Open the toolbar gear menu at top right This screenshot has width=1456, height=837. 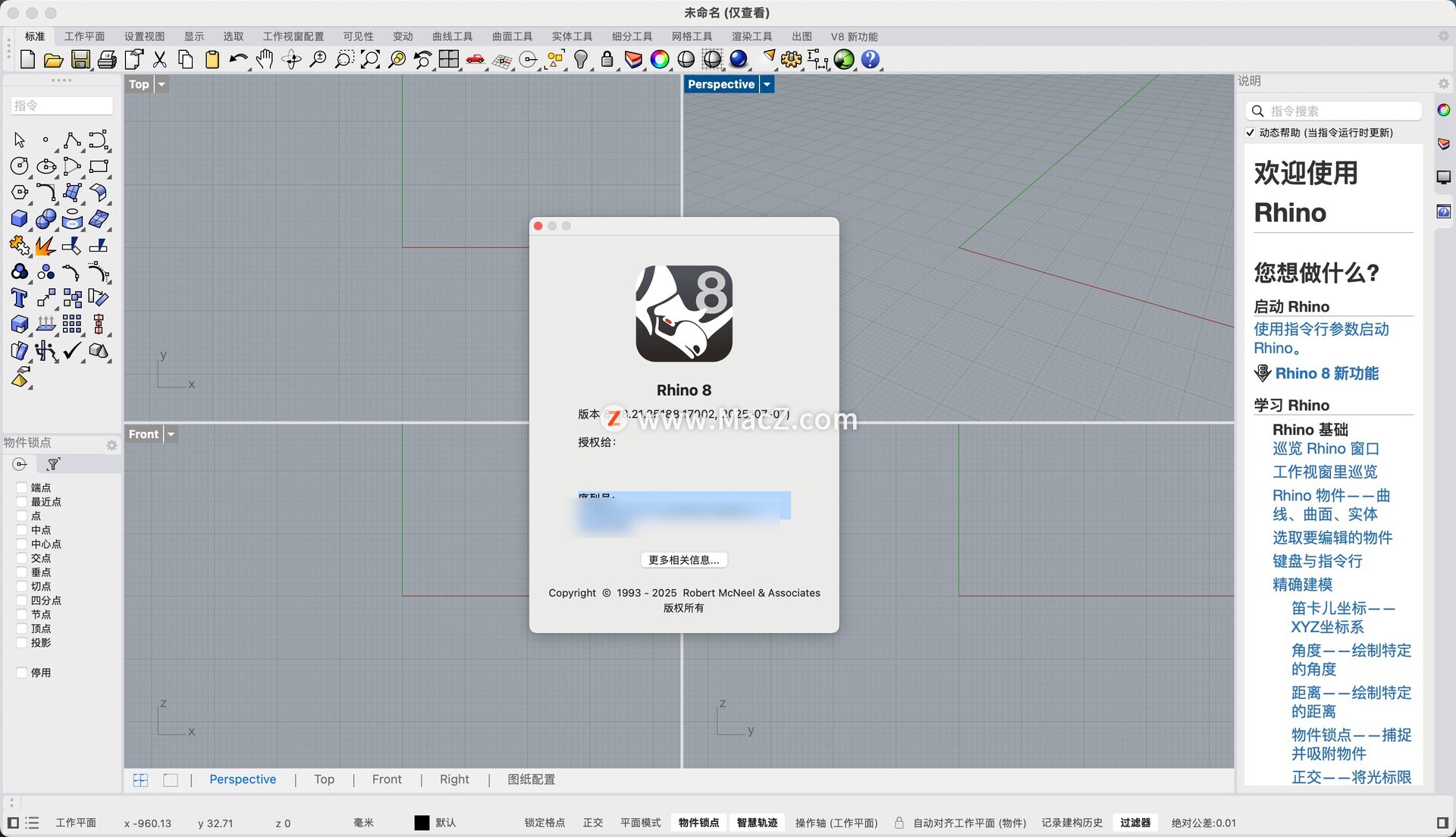[1443, 36]
